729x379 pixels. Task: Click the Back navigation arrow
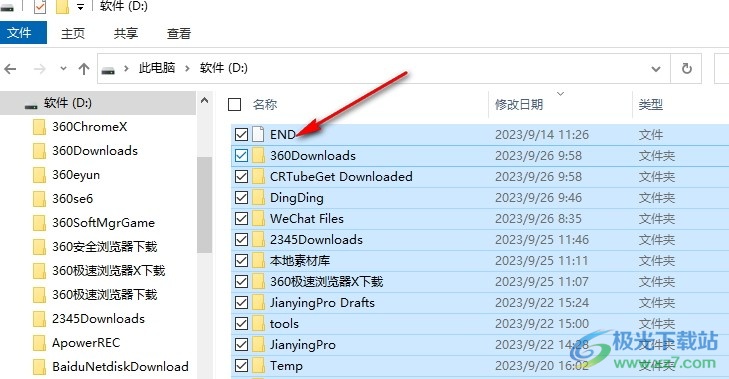10,69
